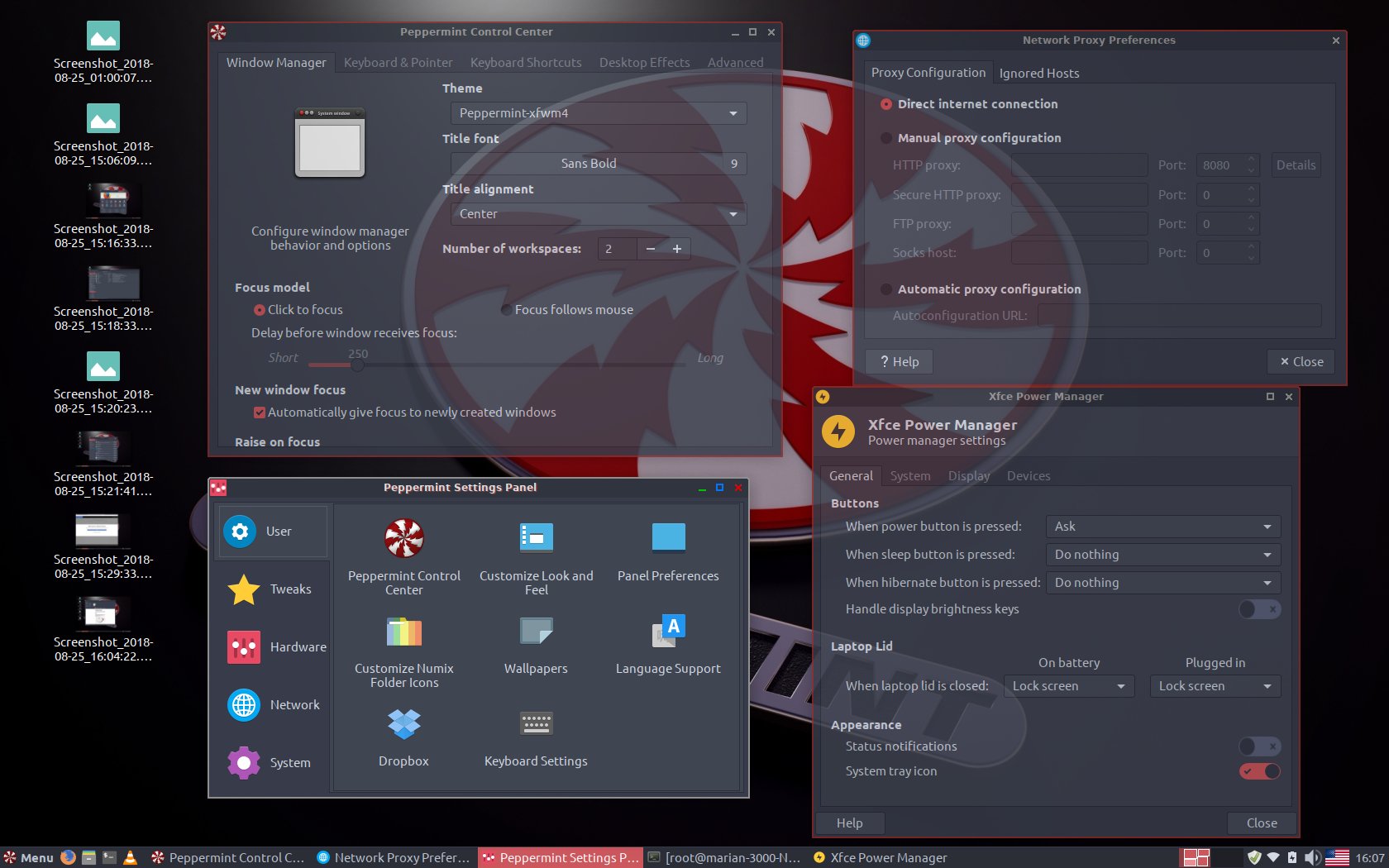
Task: Select Manual proxy configuration radio button
Action: tap(886, 138)
